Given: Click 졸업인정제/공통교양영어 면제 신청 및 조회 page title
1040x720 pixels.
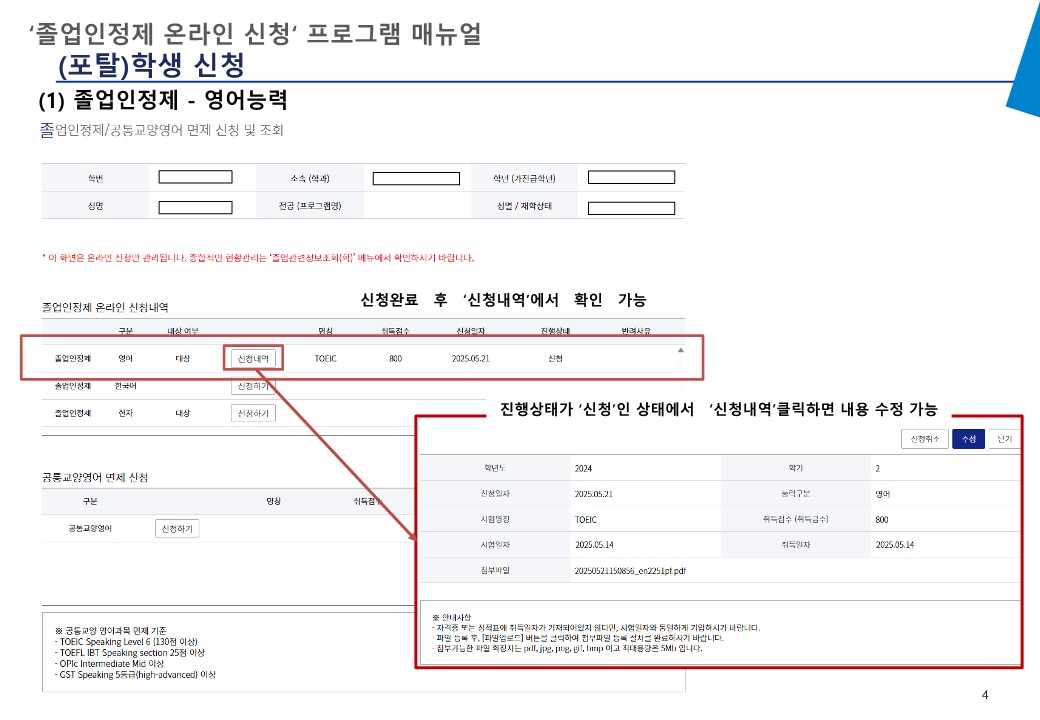Looking at the screenshot, I should tap(161, 130).
